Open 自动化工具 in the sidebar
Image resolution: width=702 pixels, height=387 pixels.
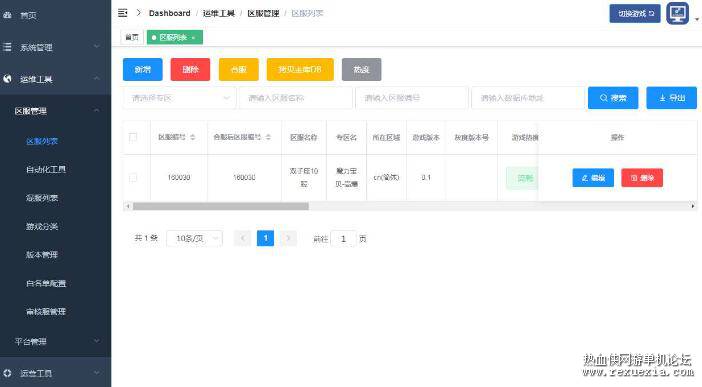pos(46,169)
